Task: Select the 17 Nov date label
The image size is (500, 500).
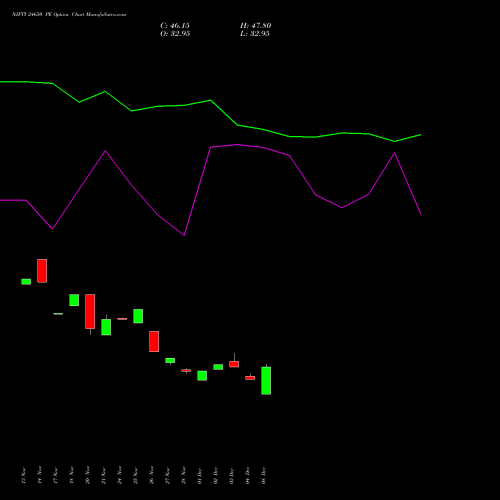Action: (56, 475)
